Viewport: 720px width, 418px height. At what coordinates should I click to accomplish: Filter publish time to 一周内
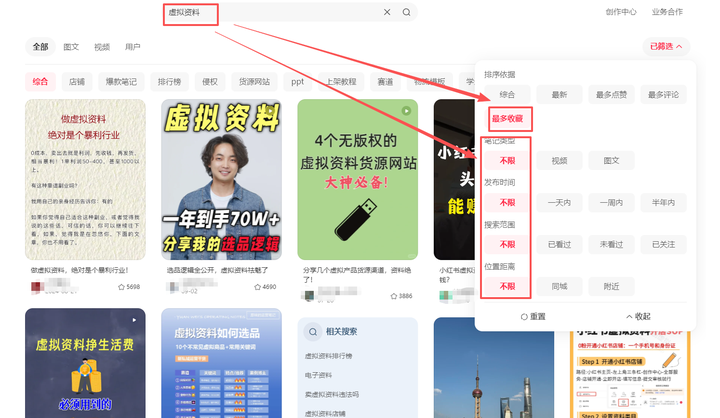tap(611, 203)
